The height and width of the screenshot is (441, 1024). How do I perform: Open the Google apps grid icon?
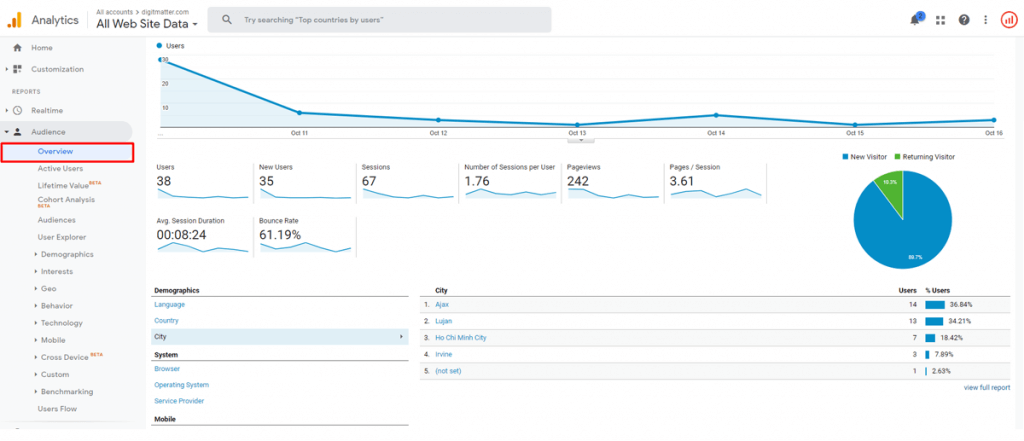pos(940,20)
